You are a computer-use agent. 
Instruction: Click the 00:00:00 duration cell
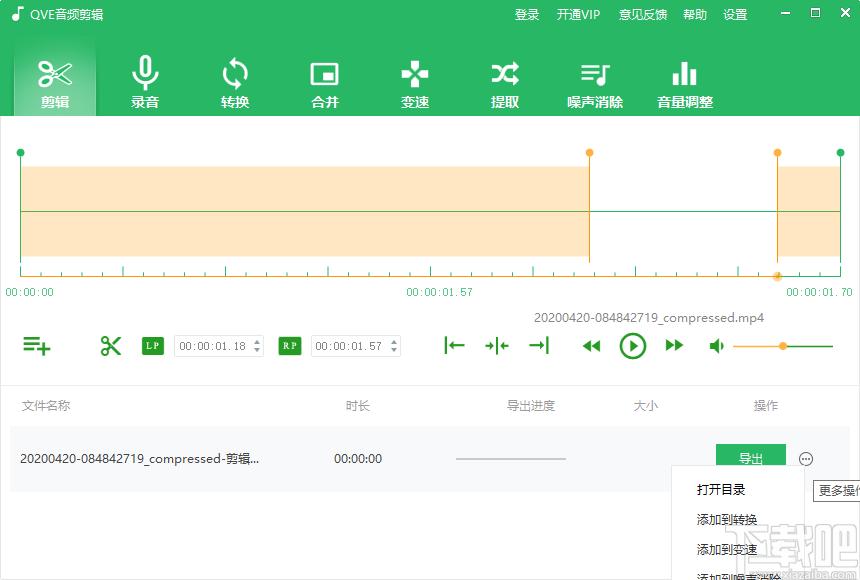click(358, 459)
